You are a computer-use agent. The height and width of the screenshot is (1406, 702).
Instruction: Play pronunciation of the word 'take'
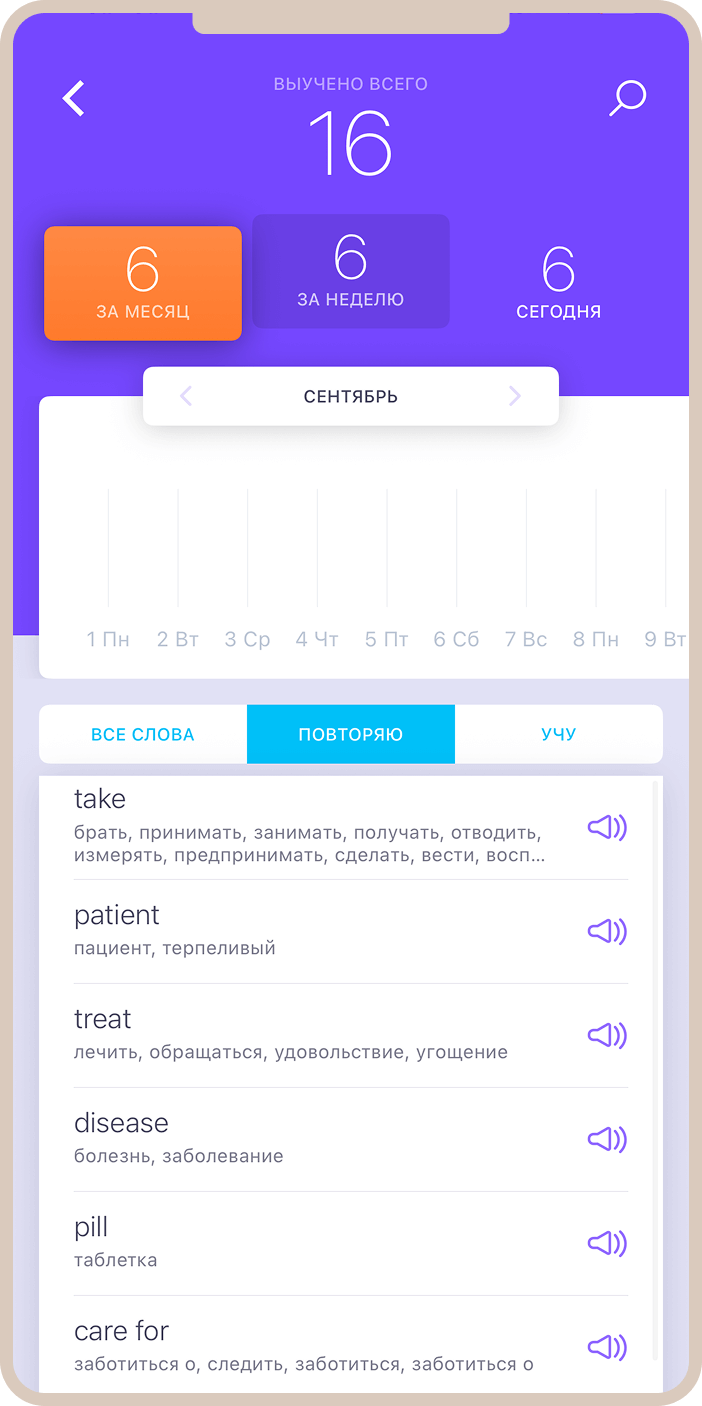pyautogui.click(x=606, y=828)
